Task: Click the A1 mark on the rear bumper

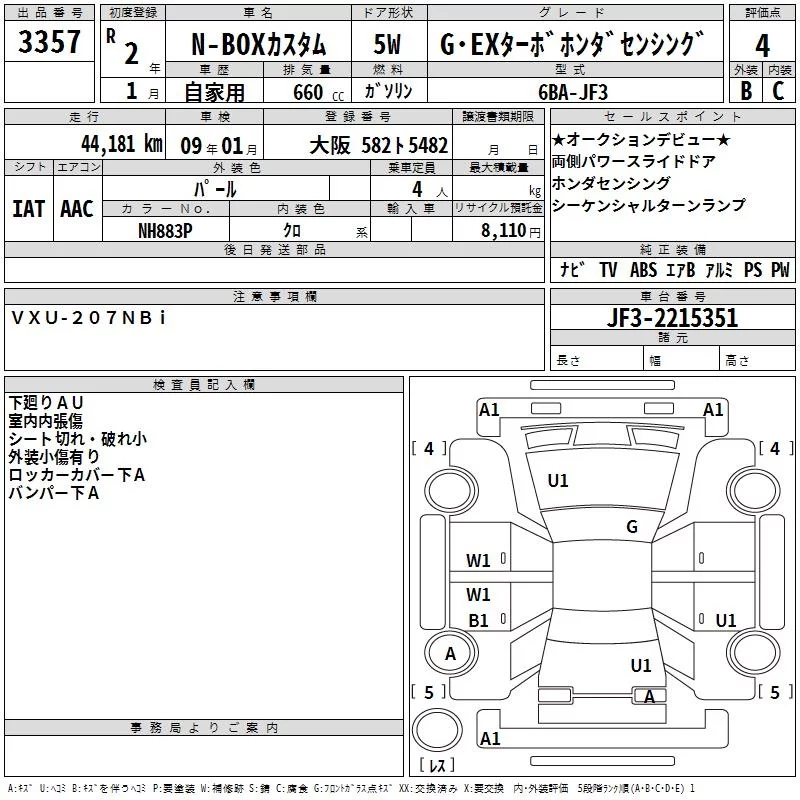Action: coord(490,738)
